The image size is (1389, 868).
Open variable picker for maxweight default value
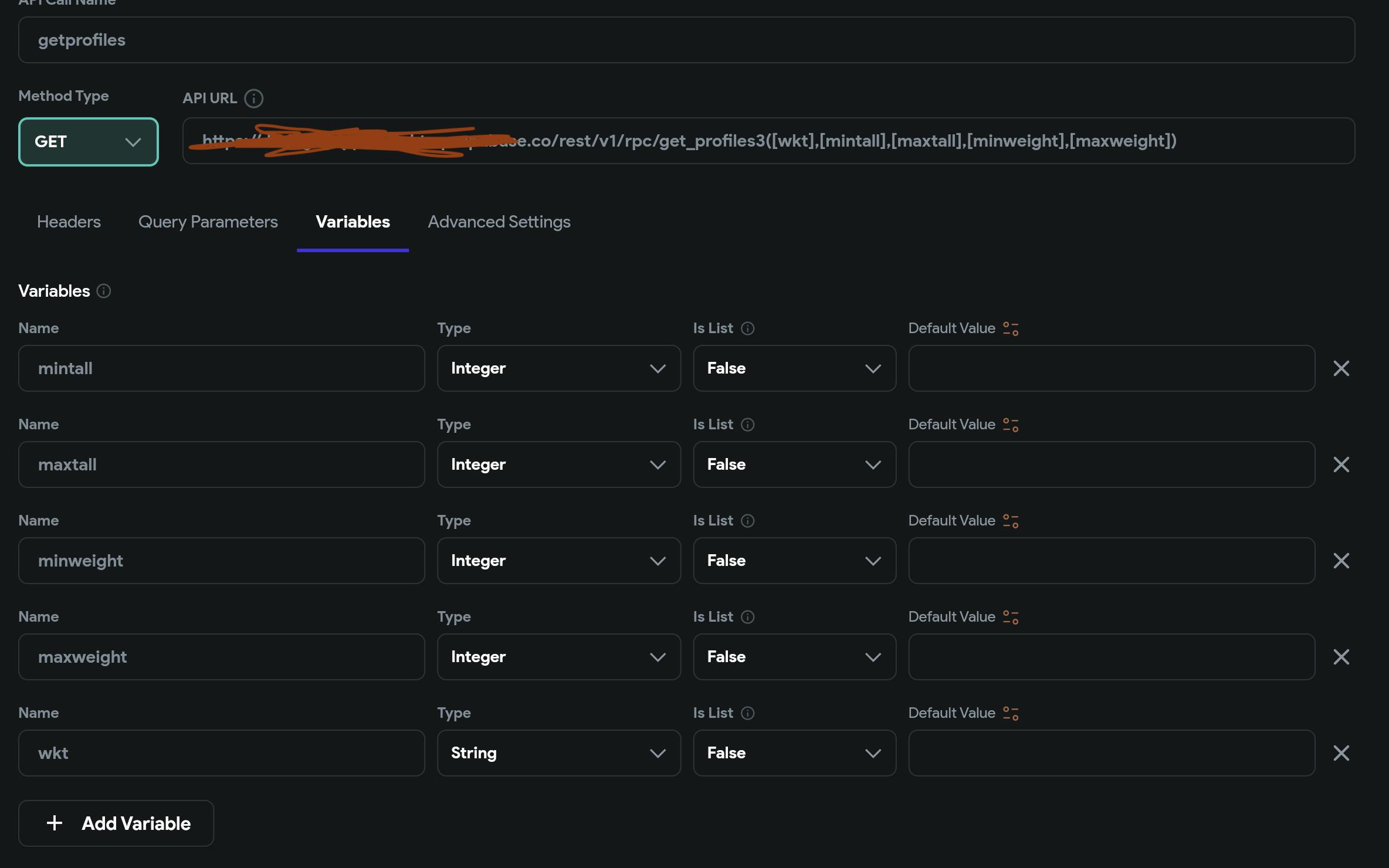click(1010, 617)
